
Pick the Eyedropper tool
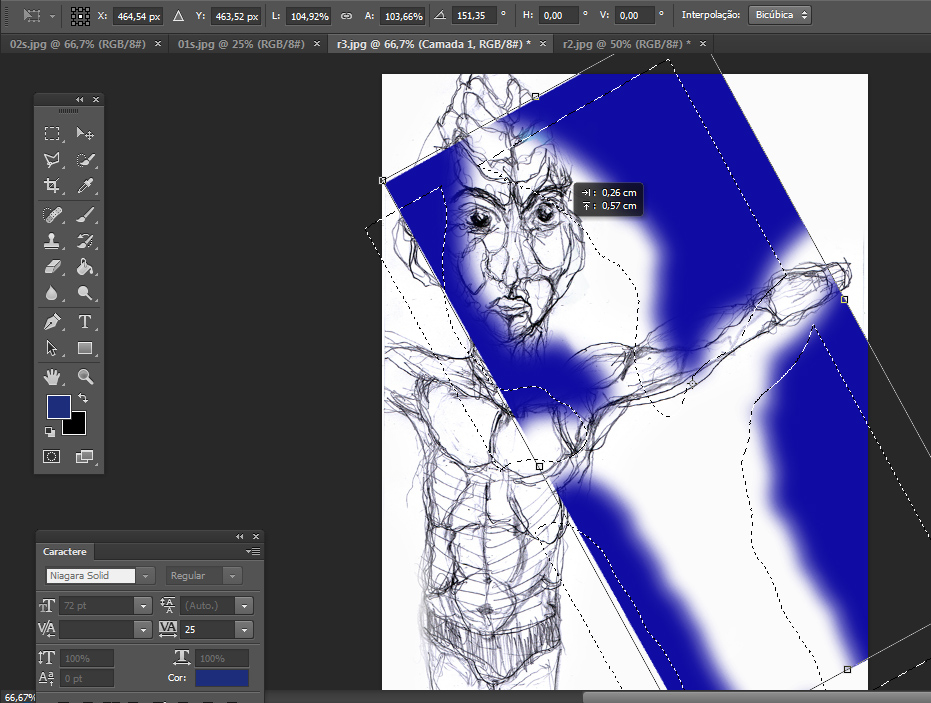(x=86, y=186)
